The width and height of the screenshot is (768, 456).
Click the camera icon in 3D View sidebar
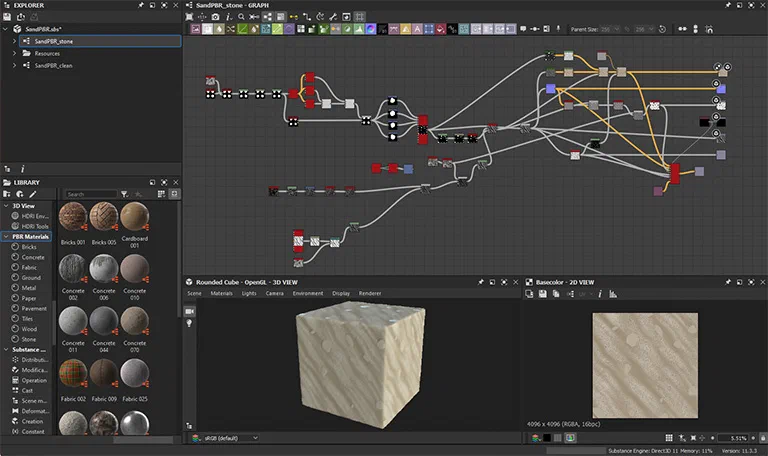[190, 312]
